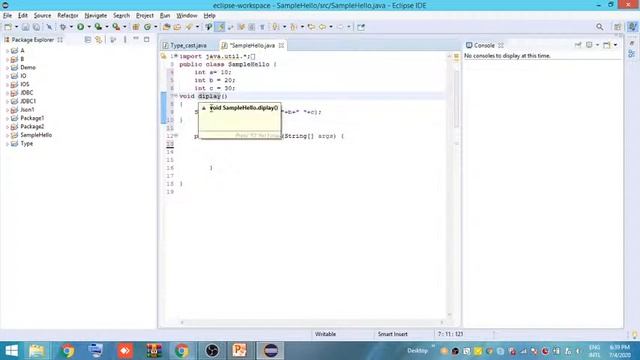
Task: Open the Refactor menu
Action: [x=68, y=16]
